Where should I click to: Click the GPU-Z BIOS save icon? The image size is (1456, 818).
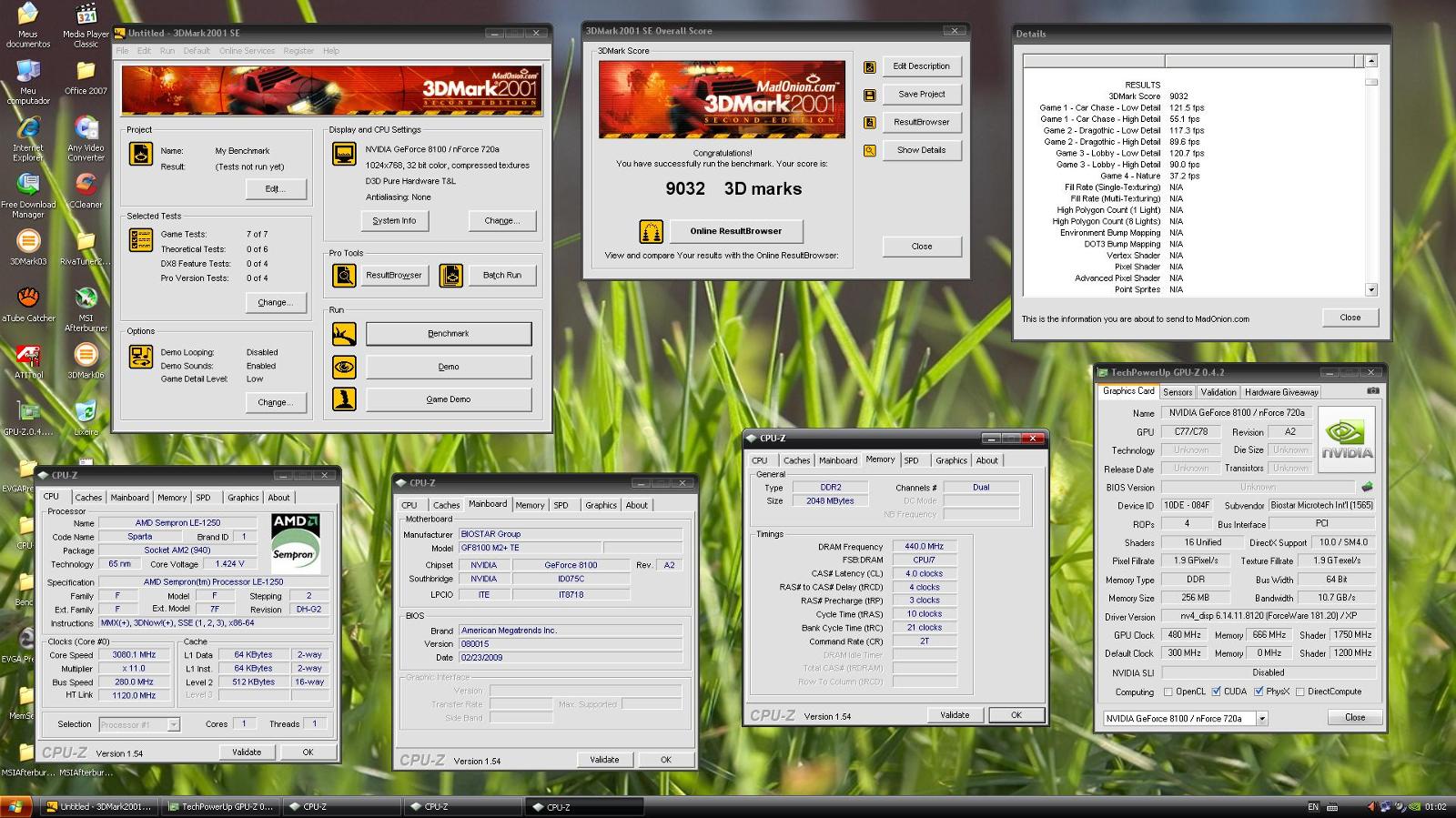pyautogui.click(x=1367, y=487)
